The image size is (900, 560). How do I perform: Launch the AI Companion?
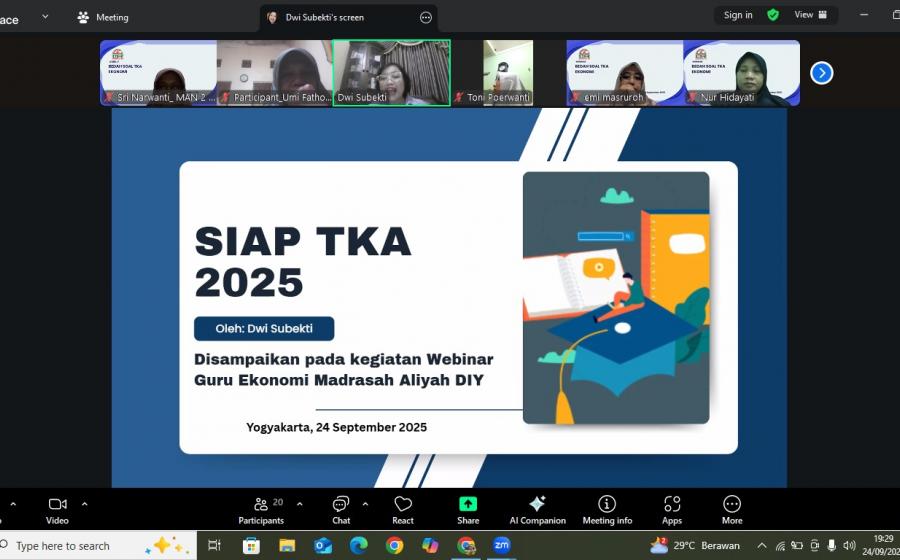[x=537, y=509]
